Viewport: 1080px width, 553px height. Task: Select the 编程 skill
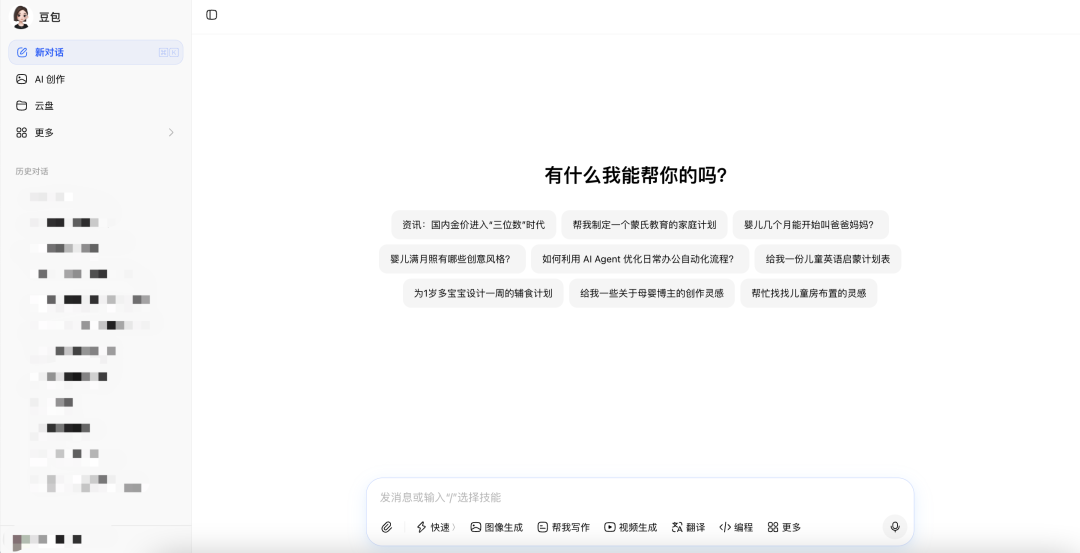[736, 528]
